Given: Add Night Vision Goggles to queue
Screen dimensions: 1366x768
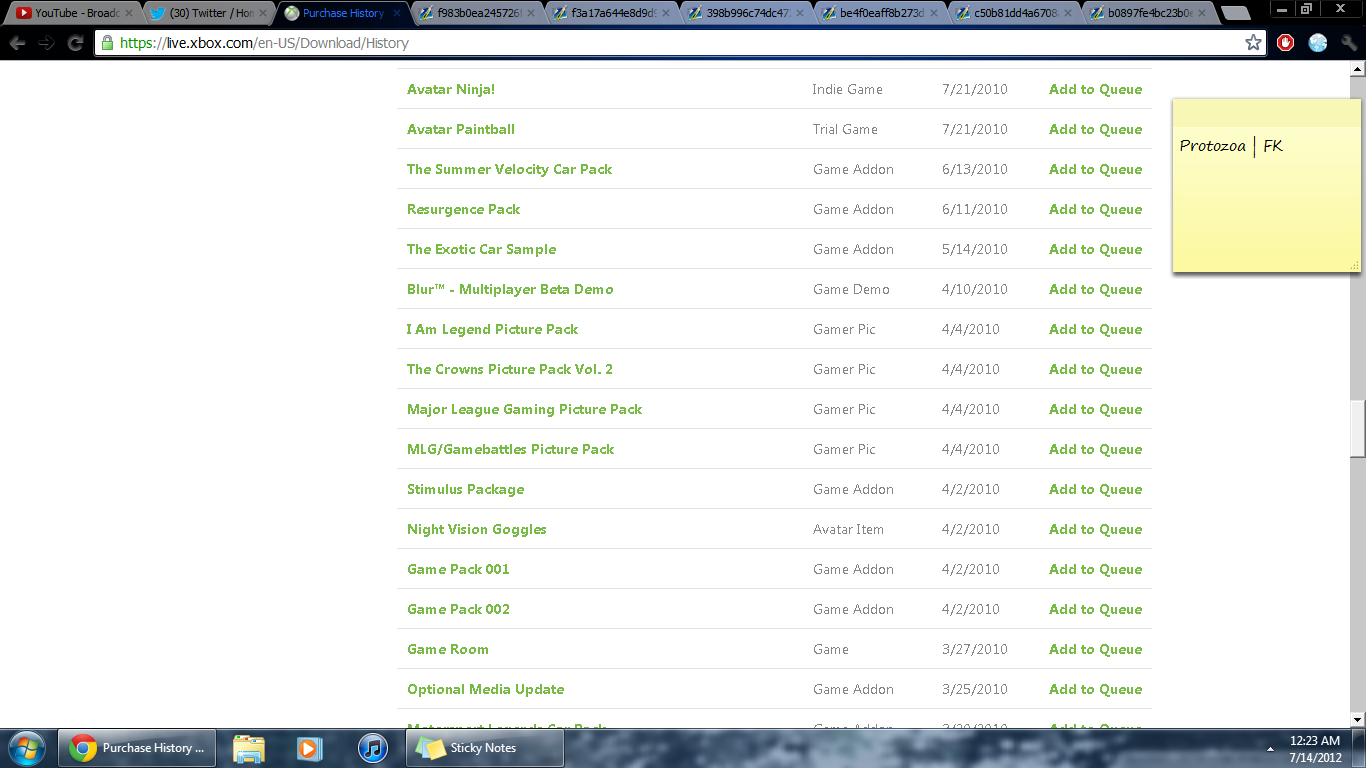Looking at the screenshot, I should tap(1095, 529).
